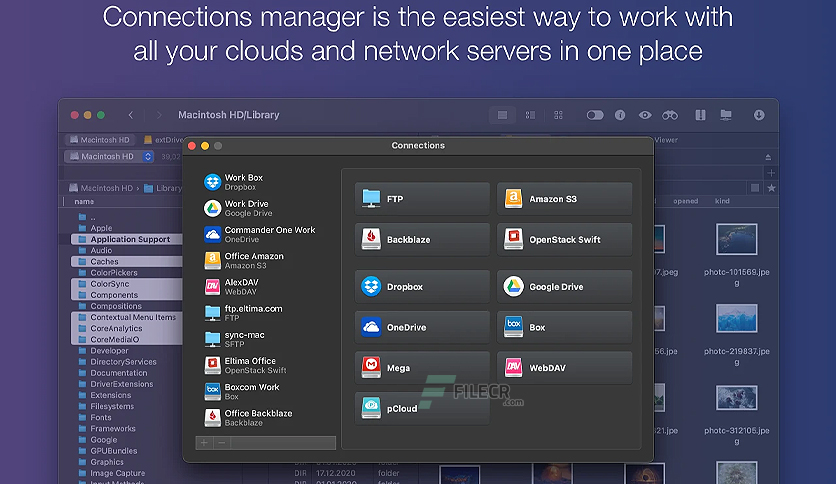
Task: Select the Graphics folder row
Action: [127, 462]
